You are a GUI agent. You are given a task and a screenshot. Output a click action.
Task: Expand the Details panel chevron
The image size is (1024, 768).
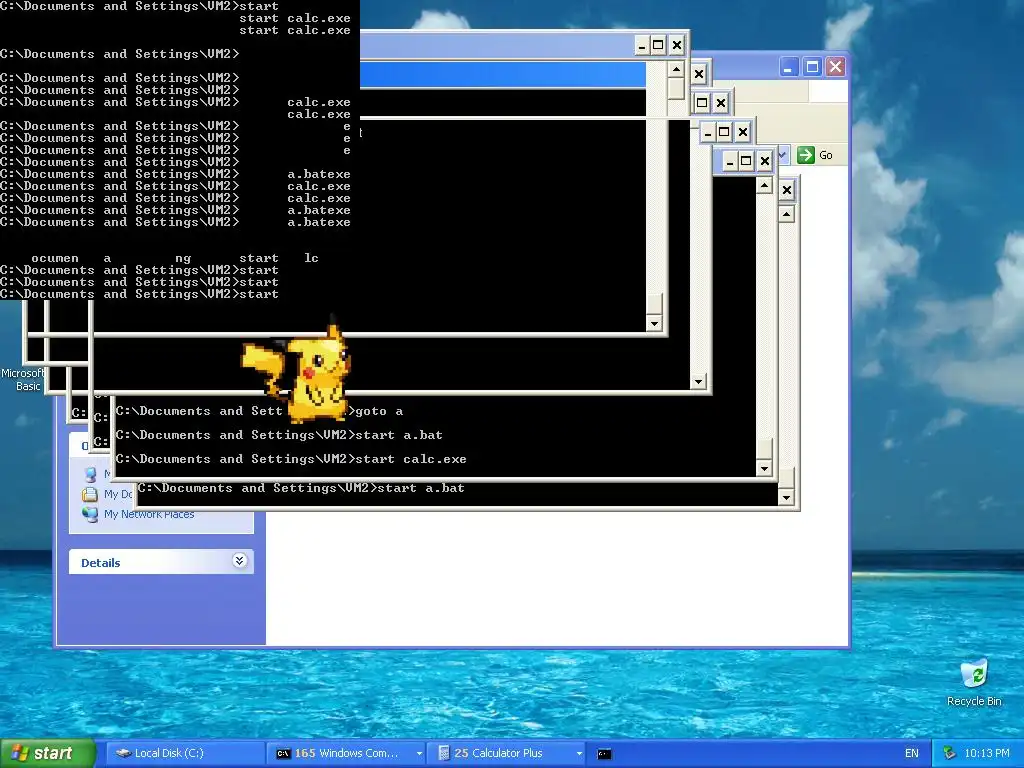tap(240, 560)
